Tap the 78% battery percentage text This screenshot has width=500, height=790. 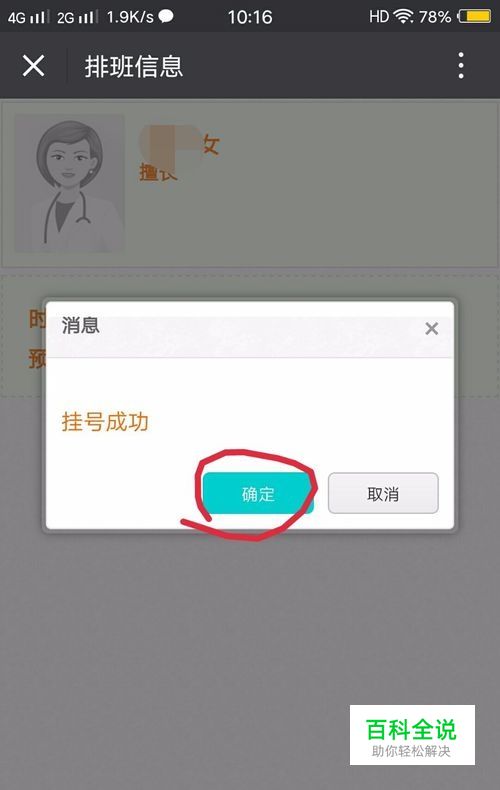pyautogui.click(x=434, y=17)
